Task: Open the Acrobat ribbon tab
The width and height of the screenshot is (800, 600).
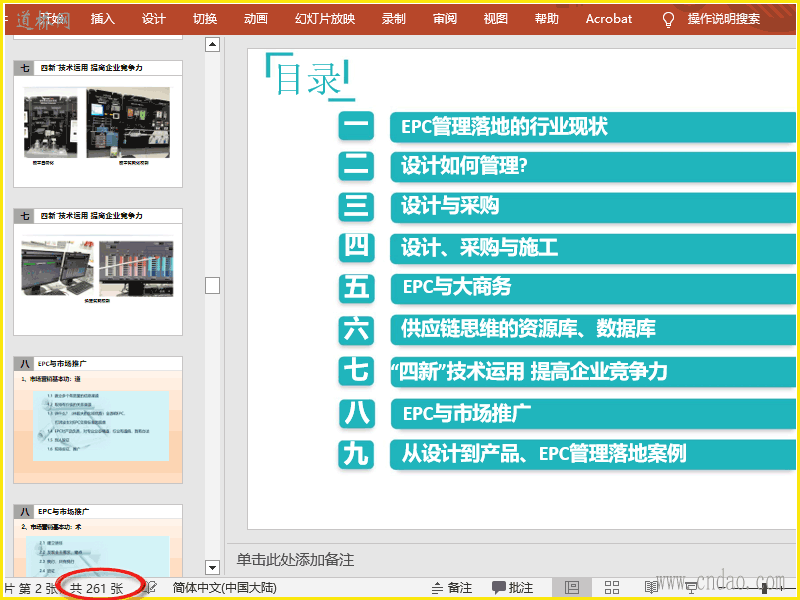Action: pyautogui.click(x=609, y=19)
